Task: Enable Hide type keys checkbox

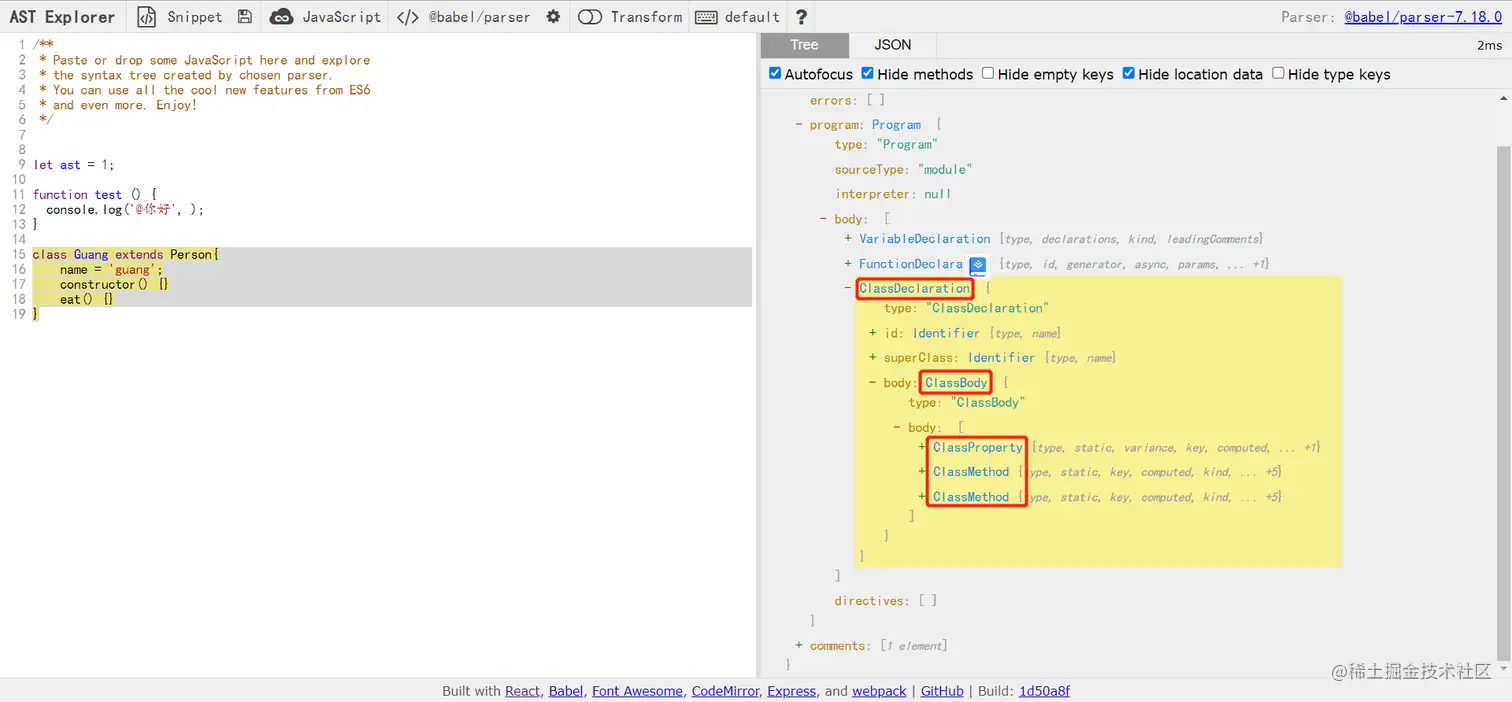Action: [1278, 73]
